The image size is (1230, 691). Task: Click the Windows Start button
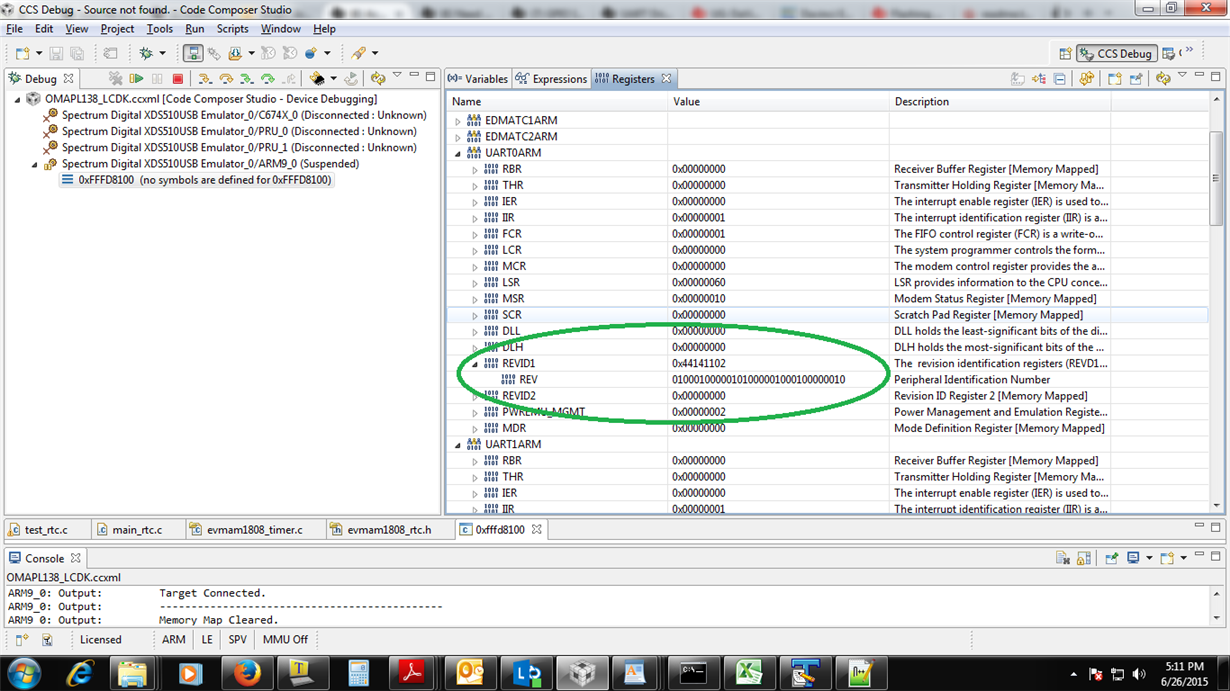tap(22, 673)
